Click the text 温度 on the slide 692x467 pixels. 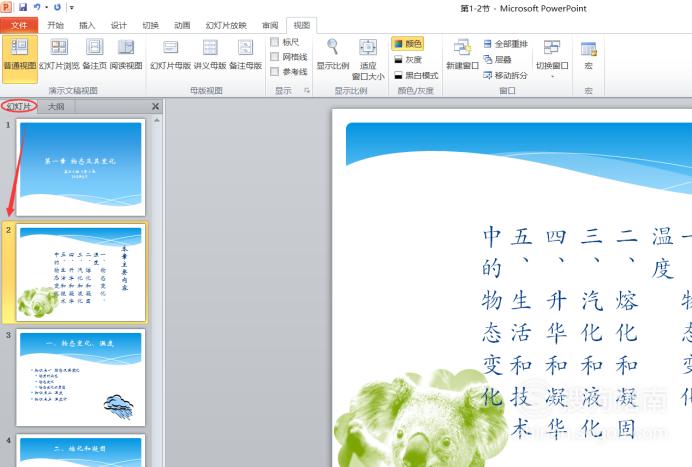(663, 253)
